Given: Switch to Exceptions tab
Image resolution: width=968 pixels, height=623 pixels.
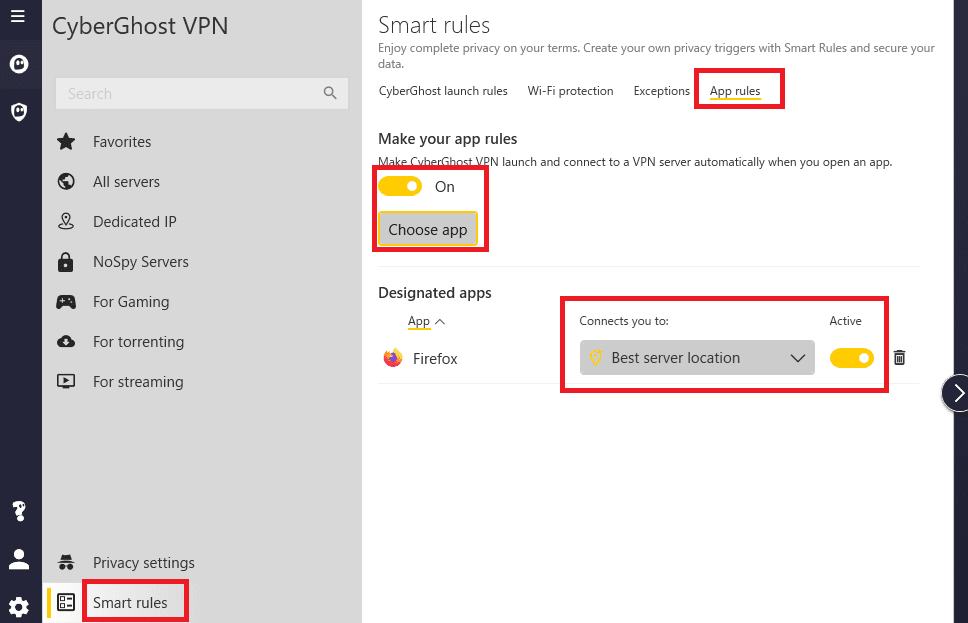Looking at the screenshot, I should [x=661, y=91].
